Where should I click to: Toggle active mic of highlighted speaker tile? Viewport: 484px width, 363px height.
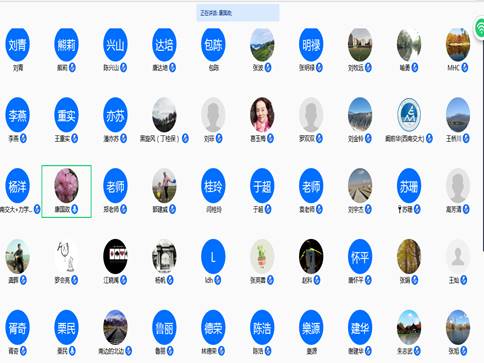pyautogui.click(x=75, y=209)
